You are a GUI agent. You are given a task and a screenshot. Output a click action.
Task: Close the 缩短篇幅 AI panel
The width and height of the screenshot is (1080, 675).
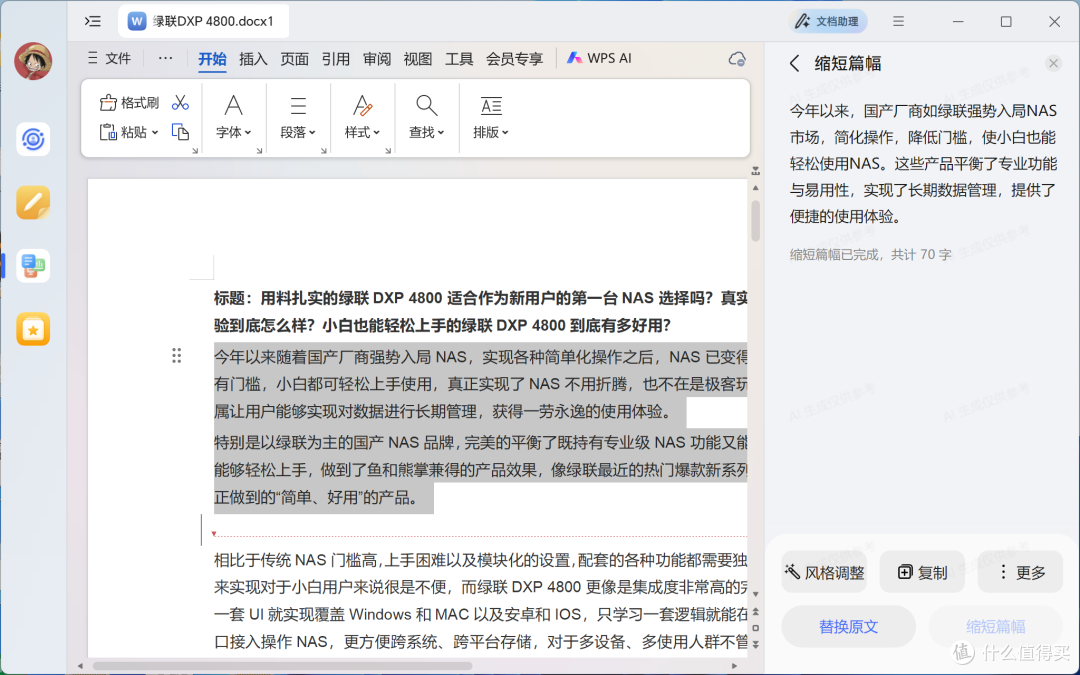[1053, 63]
